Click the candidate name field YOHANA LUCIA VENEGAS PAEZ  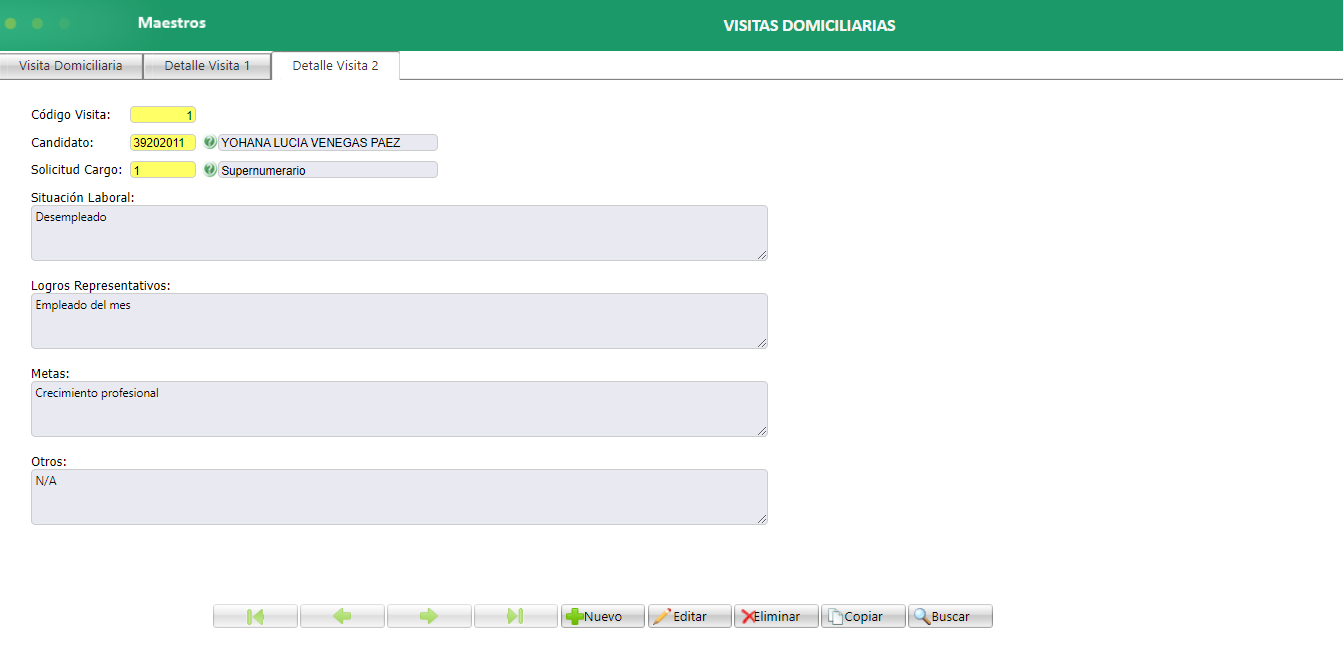pos(328,142)
